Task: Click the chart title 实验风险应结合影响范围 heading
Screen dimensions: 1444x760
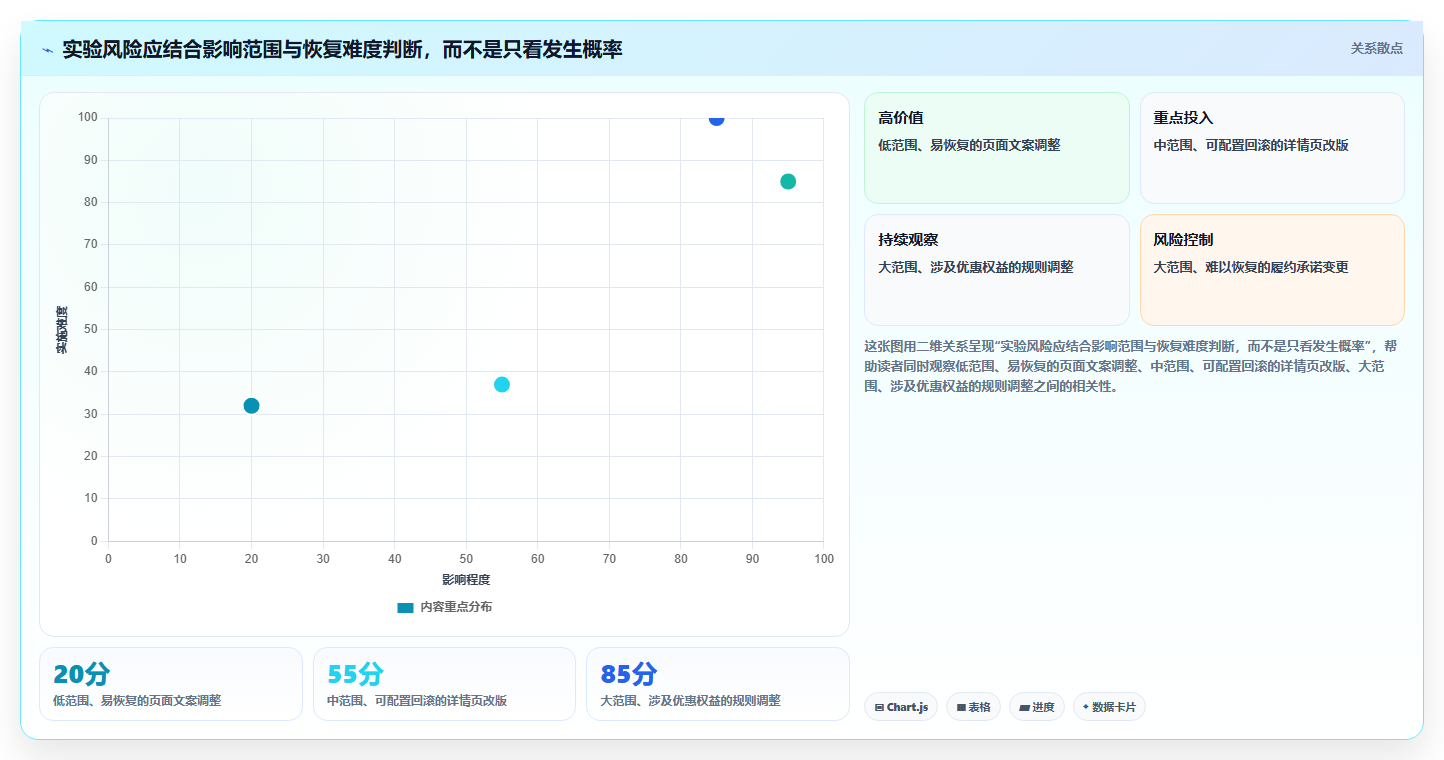Action: pos(342,49)
